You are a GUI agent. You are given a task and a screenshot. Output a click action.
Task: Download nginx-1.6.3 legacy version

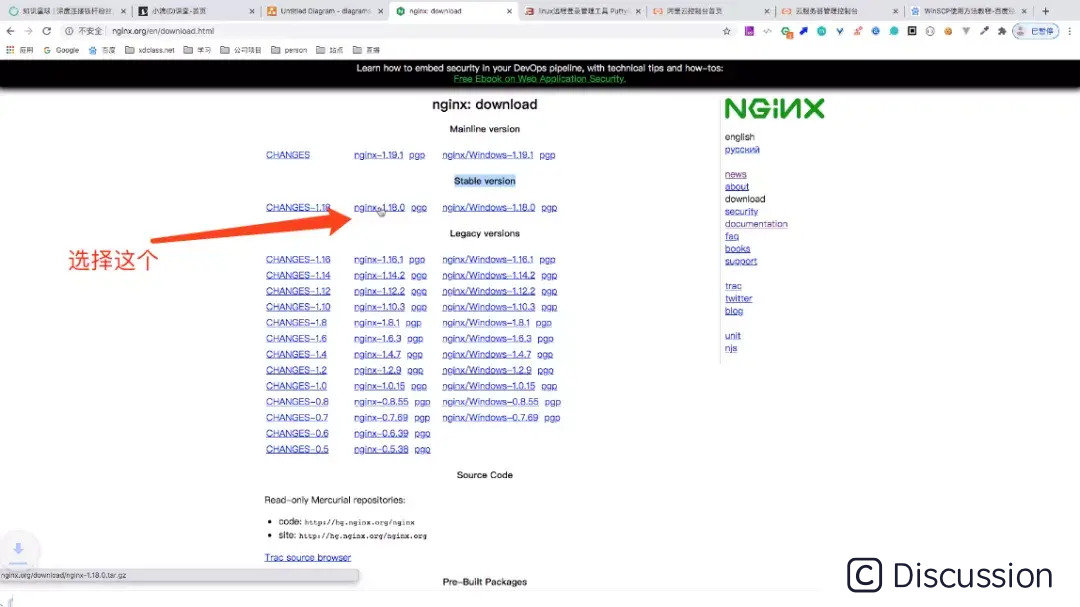click(377, 338)
